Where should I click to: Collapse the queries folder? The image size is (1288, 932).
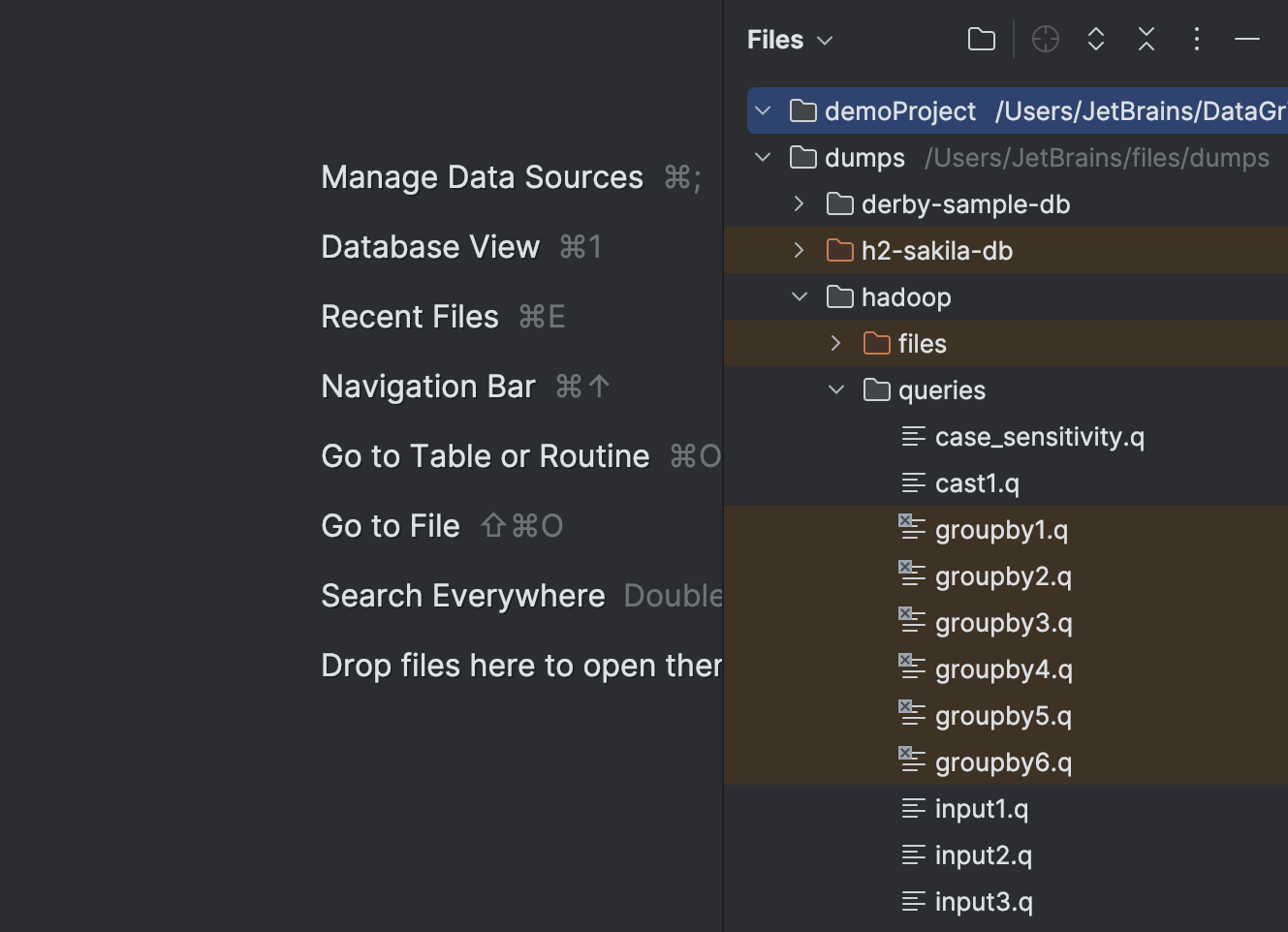pyautogui.click(x=835, y=389)
